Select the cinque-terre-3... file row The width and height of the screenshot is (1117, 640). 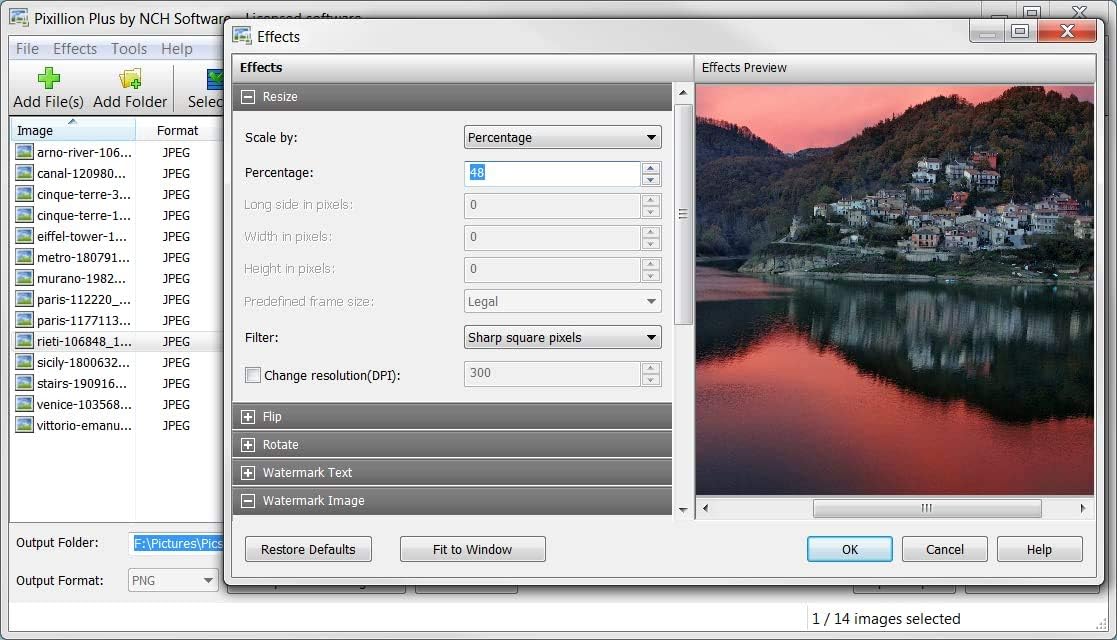(118, 195)
